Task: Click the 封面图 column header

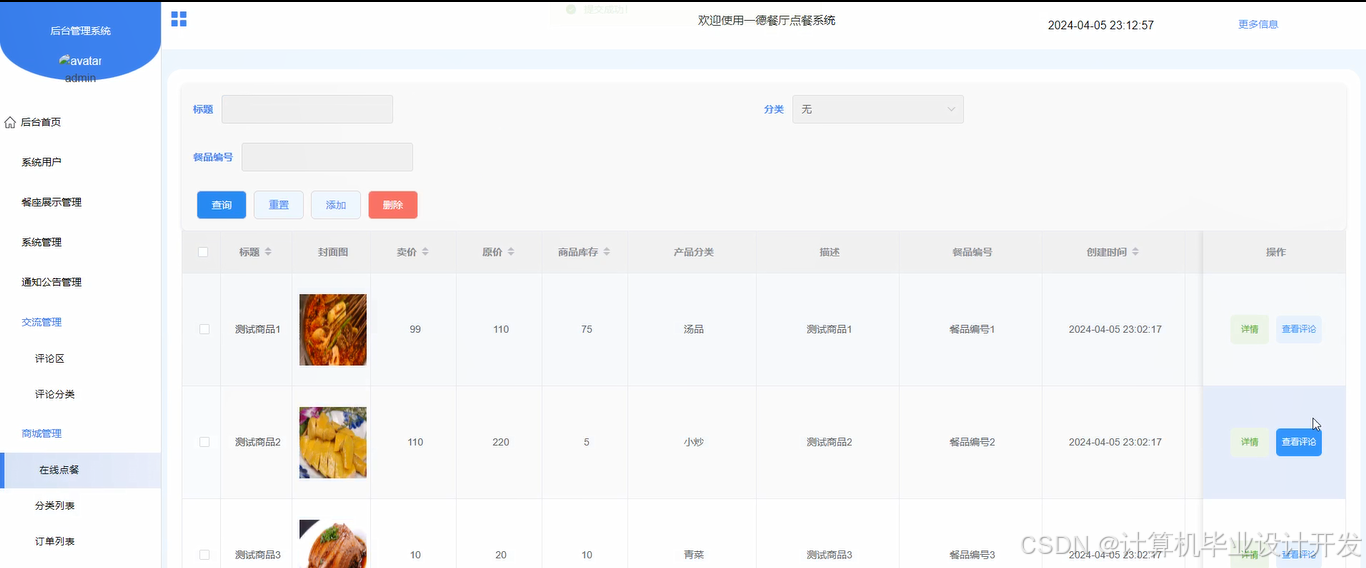Action: click(x=333, y=252)
